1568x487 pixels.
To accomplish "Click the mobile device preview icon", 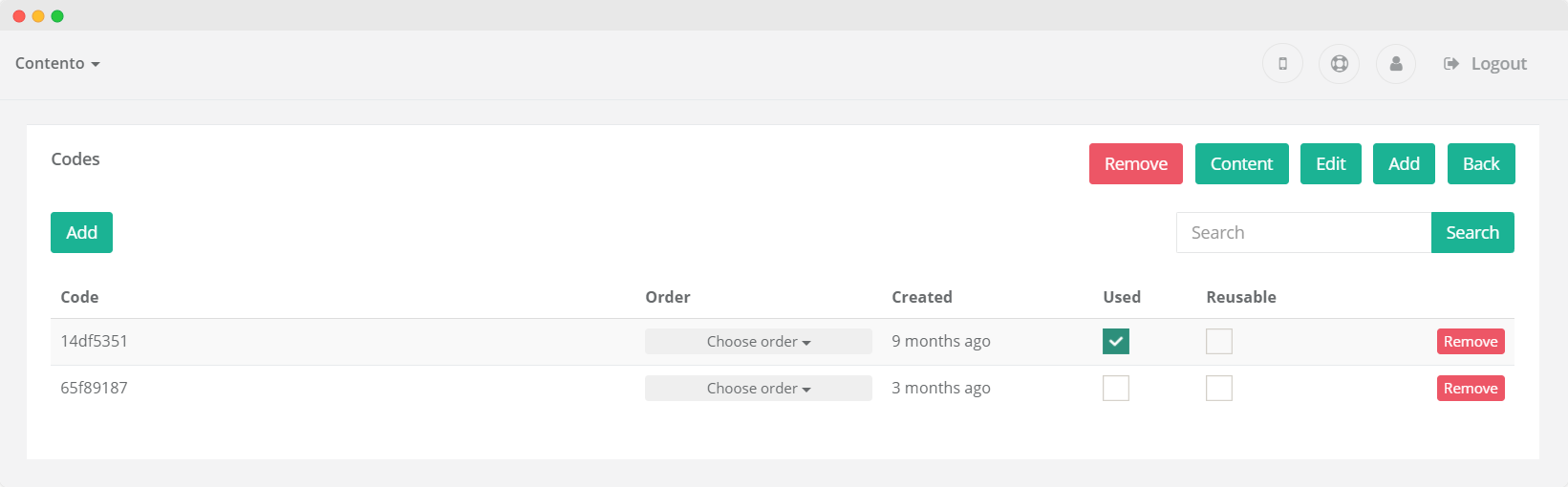I will tap(1282, 64).
